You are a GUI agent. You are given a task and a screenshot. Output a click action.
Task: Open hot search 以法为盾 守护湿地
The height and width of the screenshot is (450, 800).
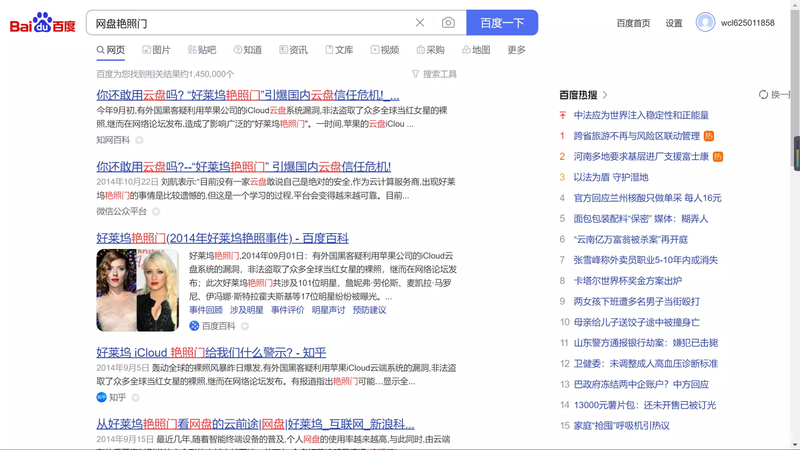[x=611, y=177]
